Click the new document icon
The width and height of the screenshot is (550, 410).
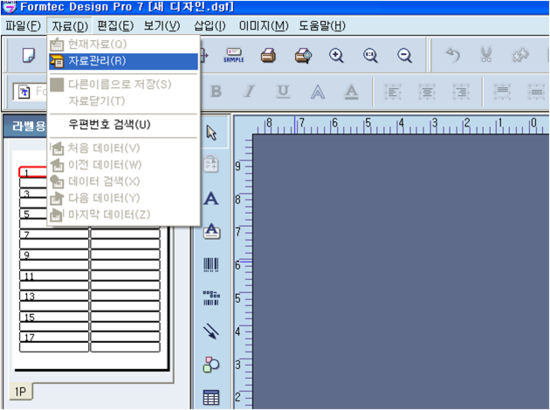(28, 55)
